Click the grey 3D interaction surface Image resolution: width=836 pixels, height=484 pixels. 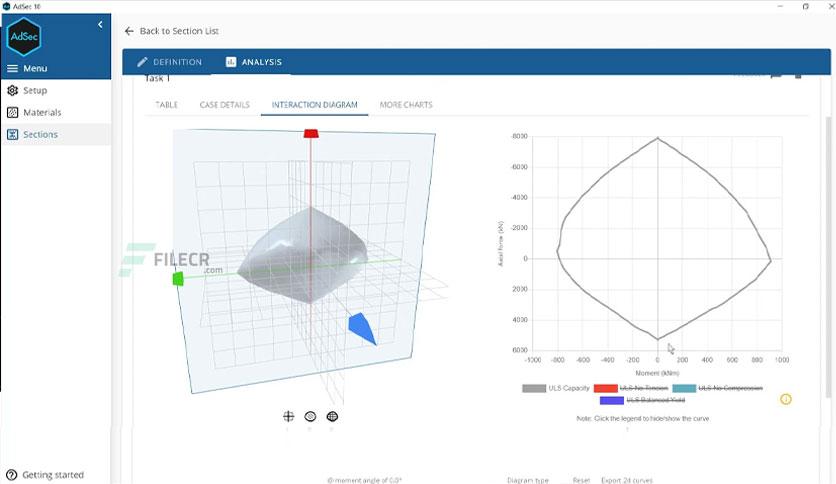pos(304,253)
